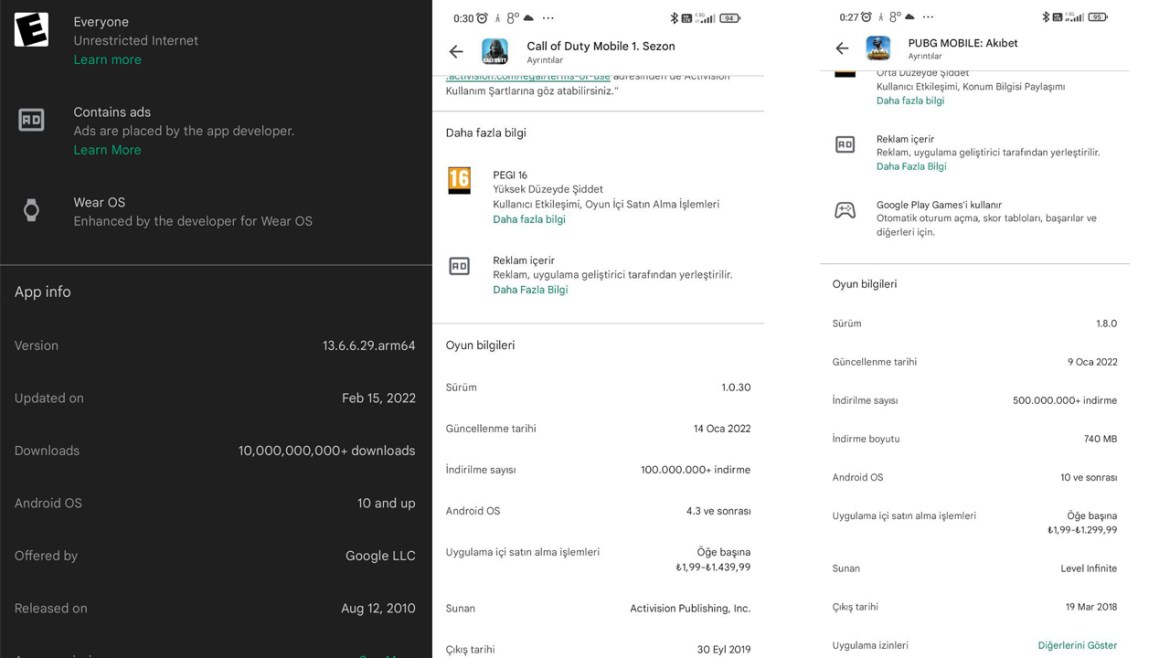The height and width of the screenshot is (658, 1170).
Task: Select 10,000,000,000+ downloads value
Action: click(326, 451)
